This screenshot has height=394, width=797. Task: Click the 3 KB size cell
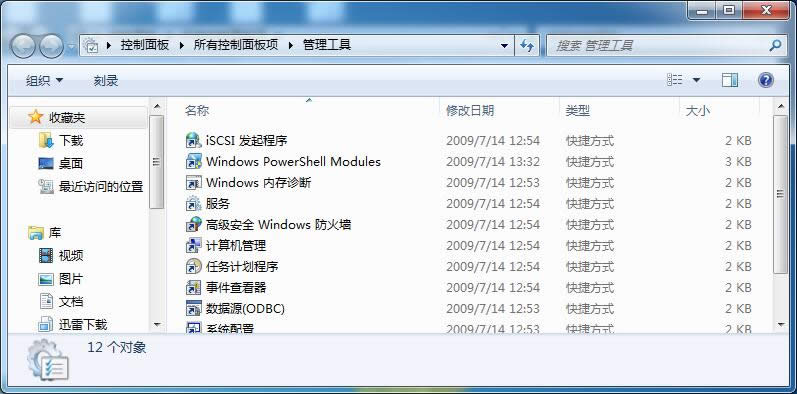(738, 162)
